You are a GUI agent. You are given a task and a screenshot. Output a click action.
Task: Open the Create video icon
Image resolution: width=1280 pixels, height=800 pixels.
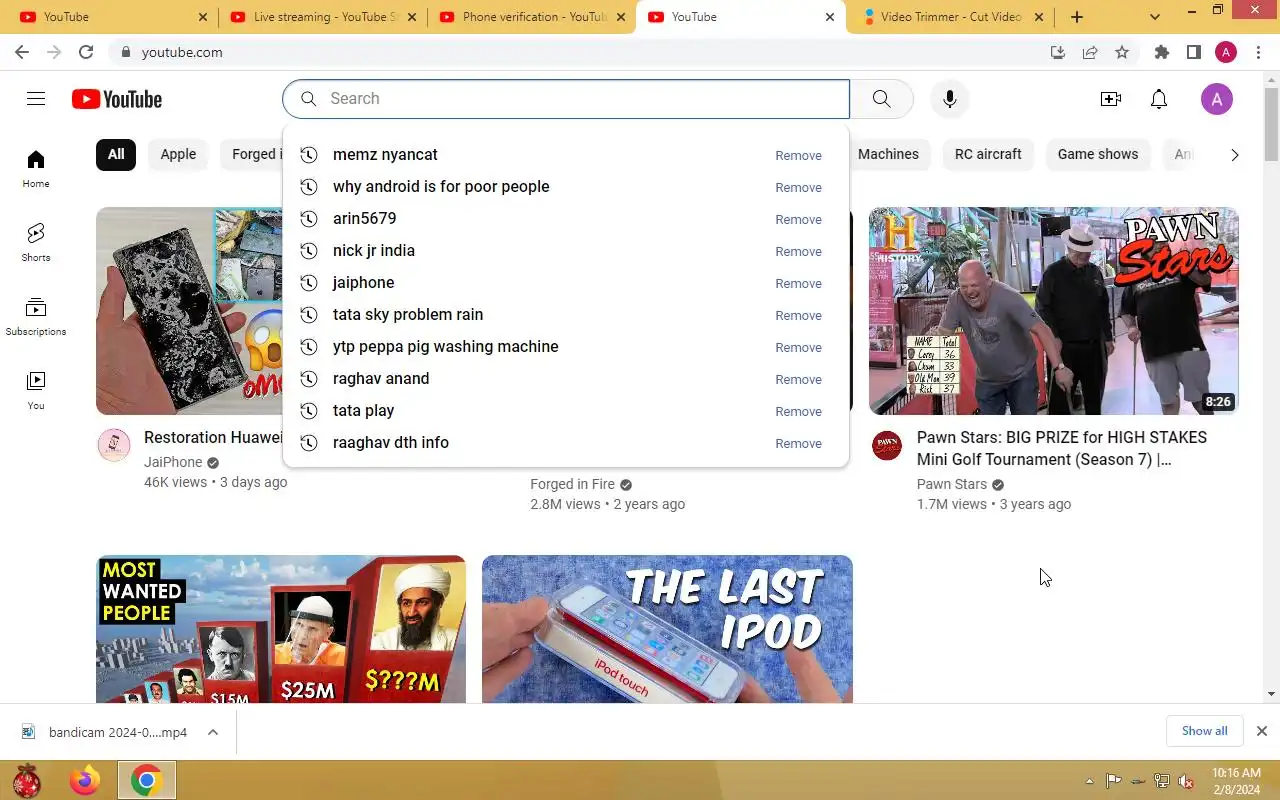1111,99
